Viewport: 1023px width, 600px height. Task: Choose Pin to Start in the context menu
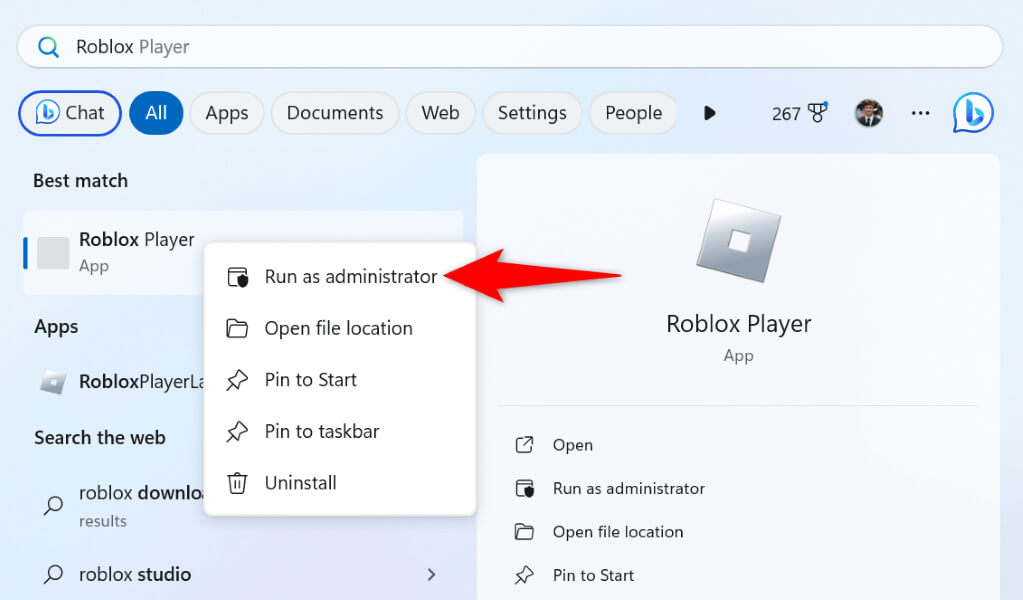tap(339, 380)
